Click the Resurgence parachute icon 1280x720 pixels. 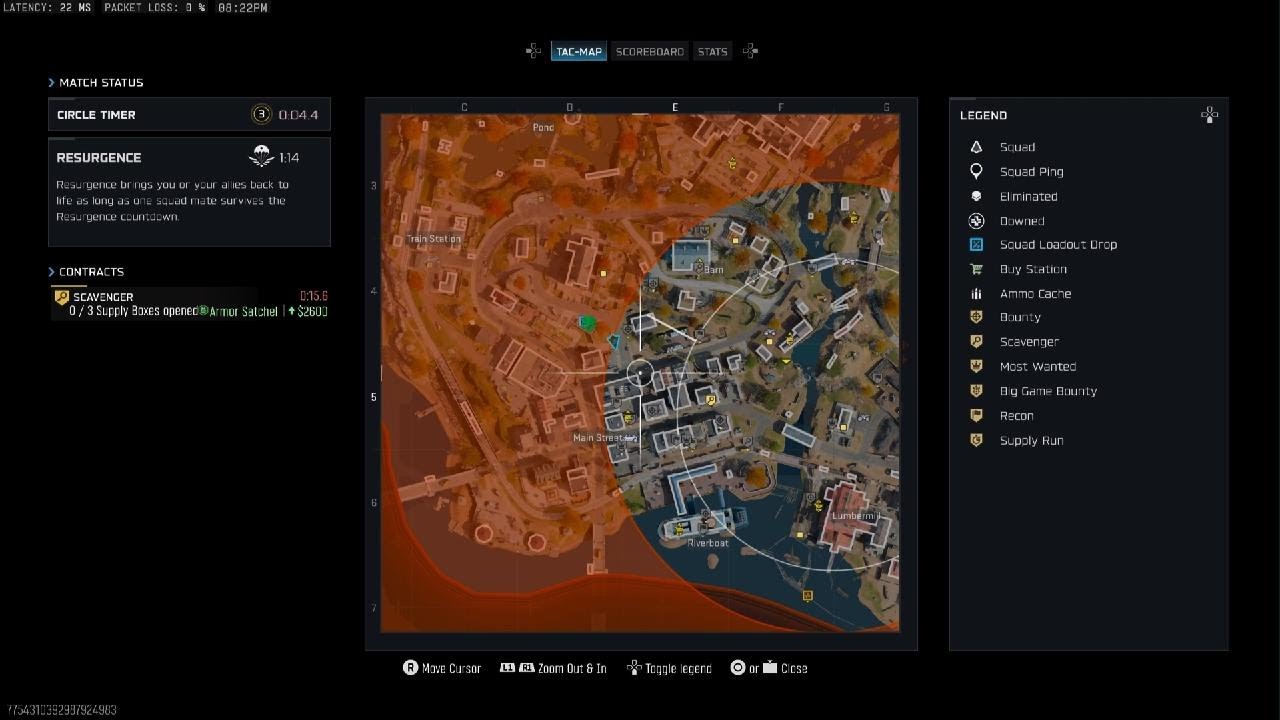point(261,157)
